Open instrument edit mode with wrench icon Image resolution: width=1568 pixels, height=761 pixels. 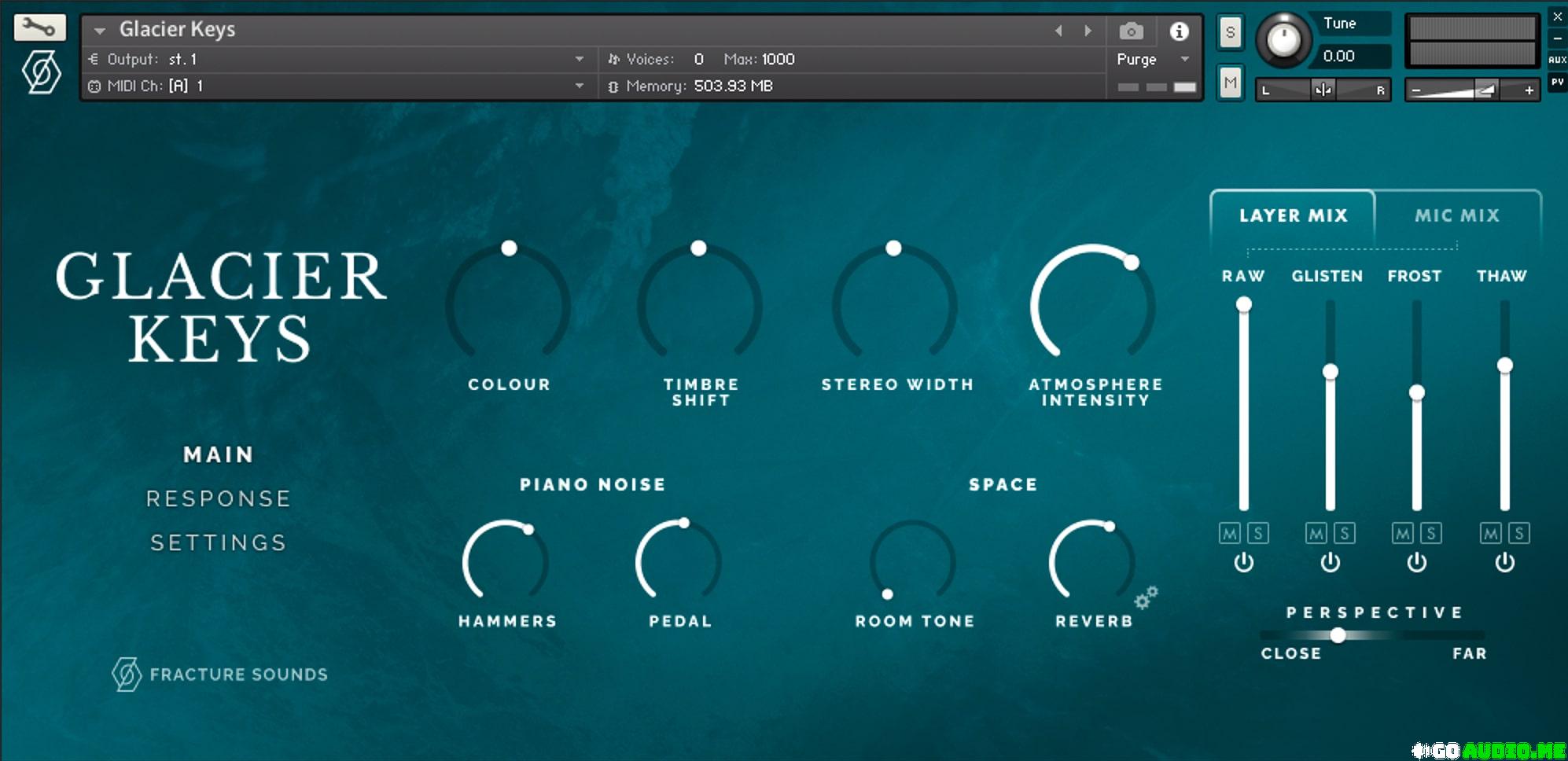39,28
